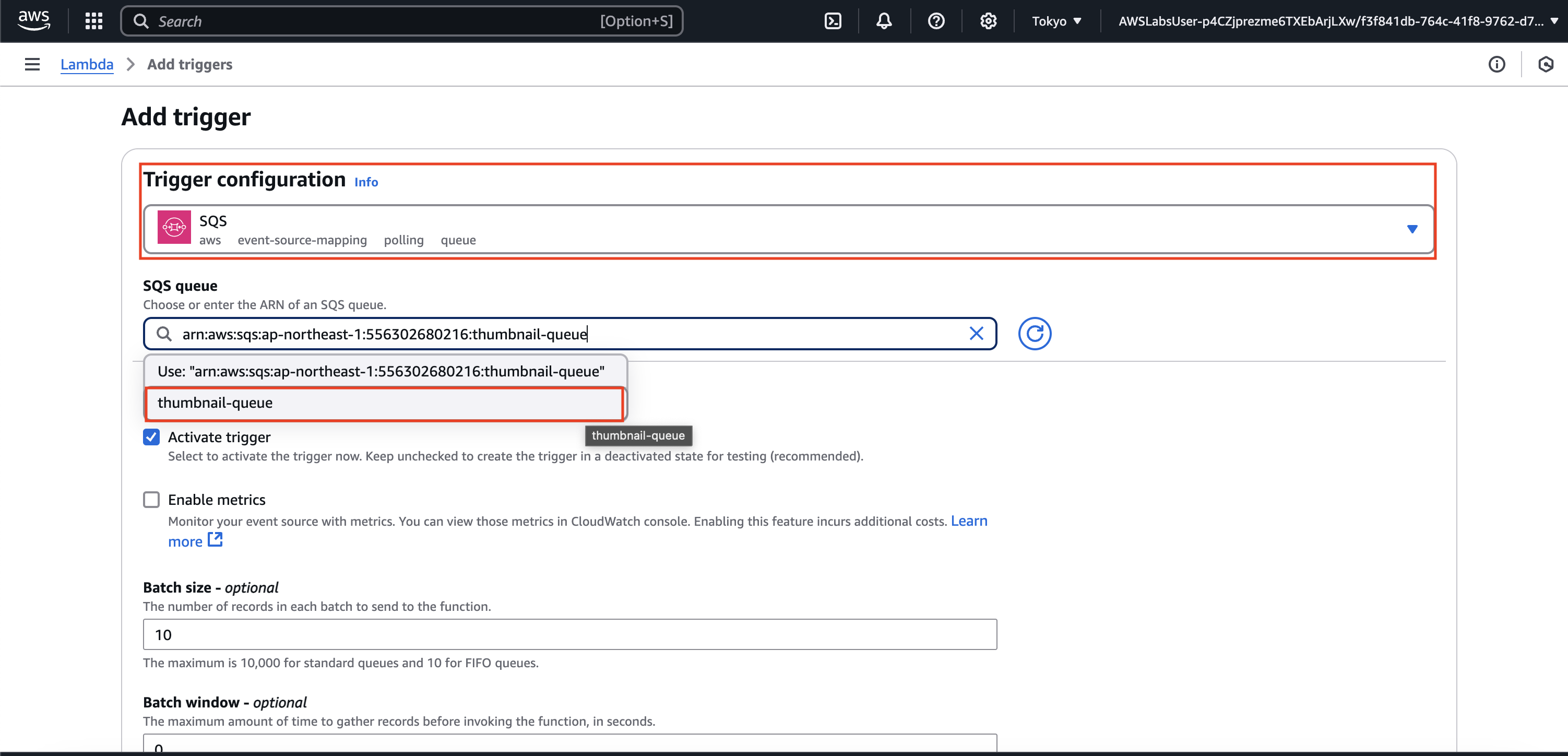Open CloudShell terminal icon in top bar
This screenshot has height=756, width=1568.
click(833, 21)
